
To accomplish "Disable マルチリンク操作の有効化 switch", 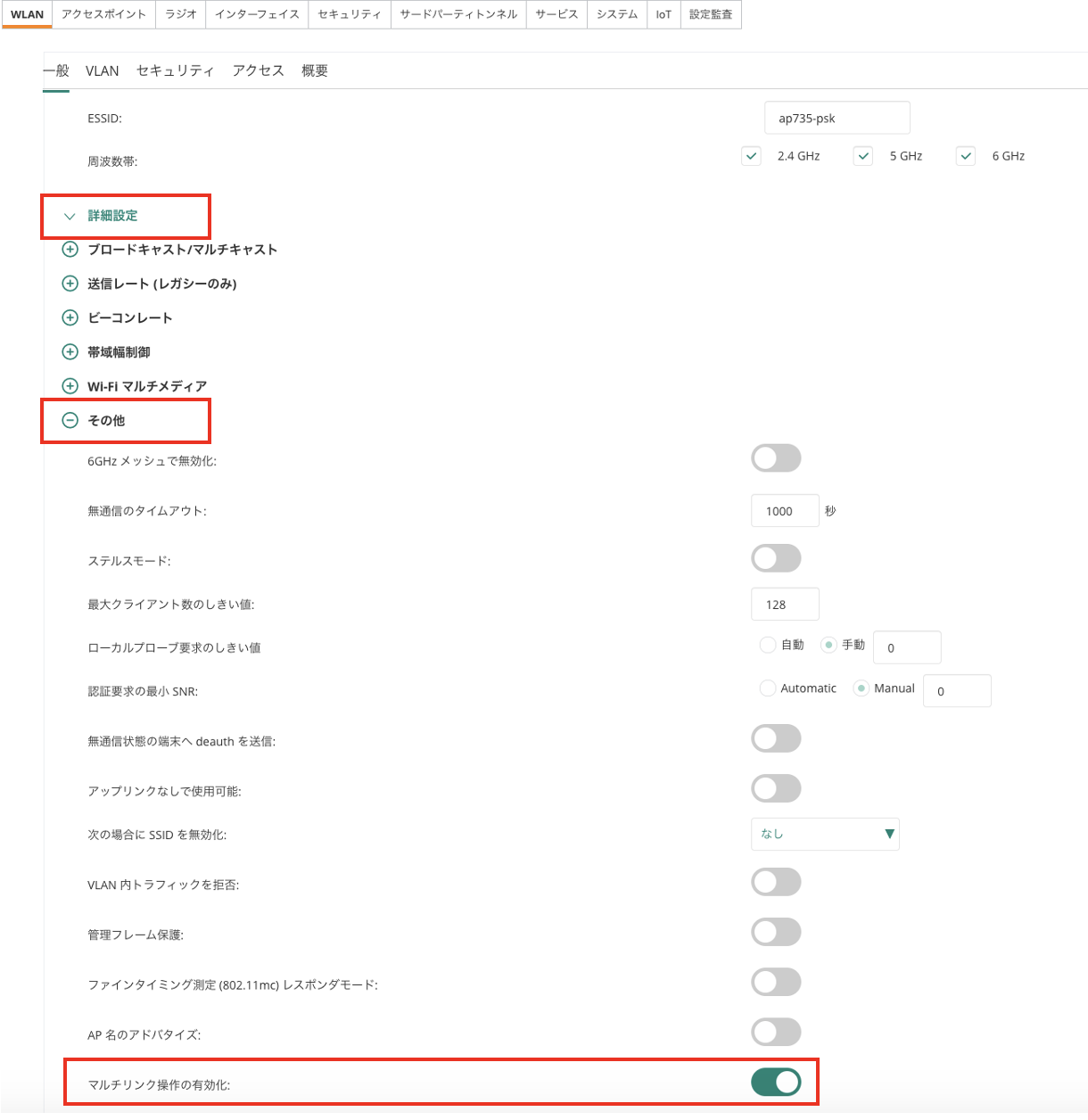I will (x=776, y=1082).
